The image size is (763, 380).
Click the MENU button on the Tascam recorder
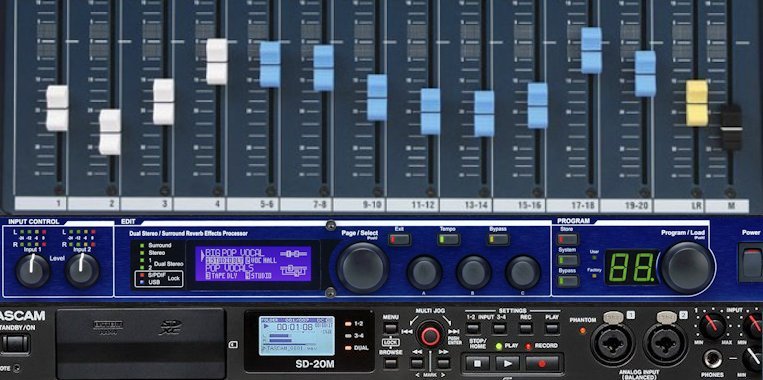390,328
